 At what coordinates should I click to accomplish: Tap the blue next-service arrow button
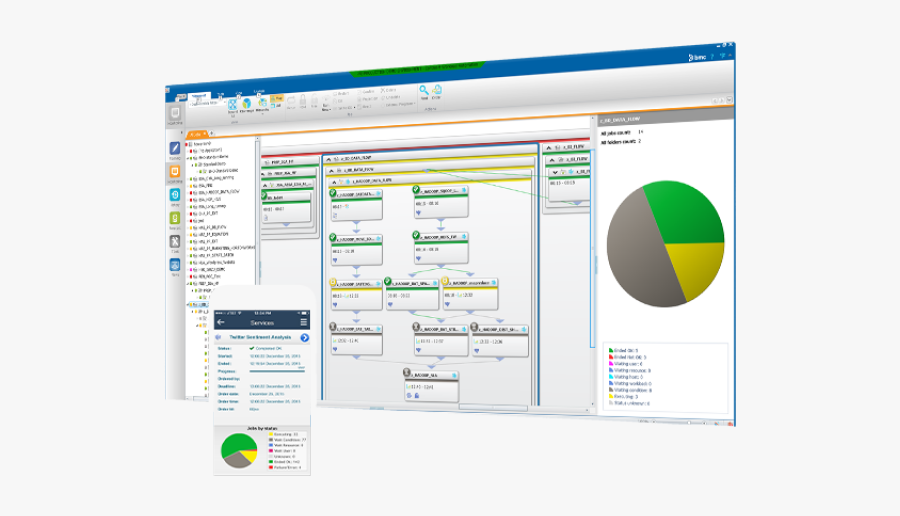(304, 338)
